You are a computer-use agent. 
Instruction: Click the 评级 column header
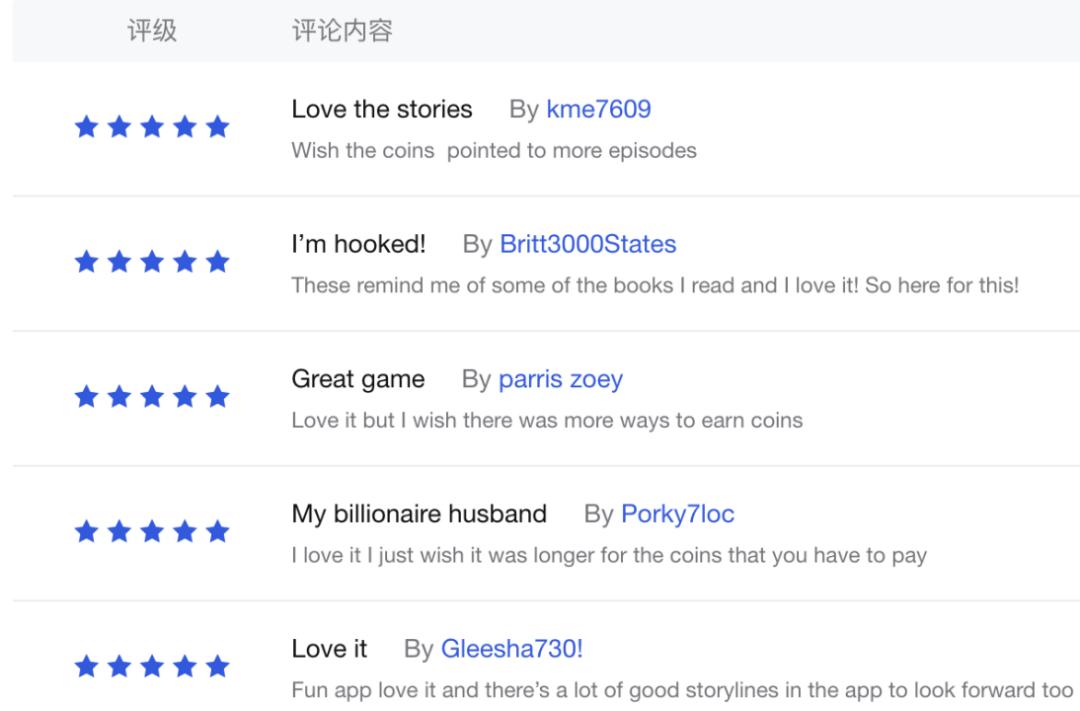152,31
